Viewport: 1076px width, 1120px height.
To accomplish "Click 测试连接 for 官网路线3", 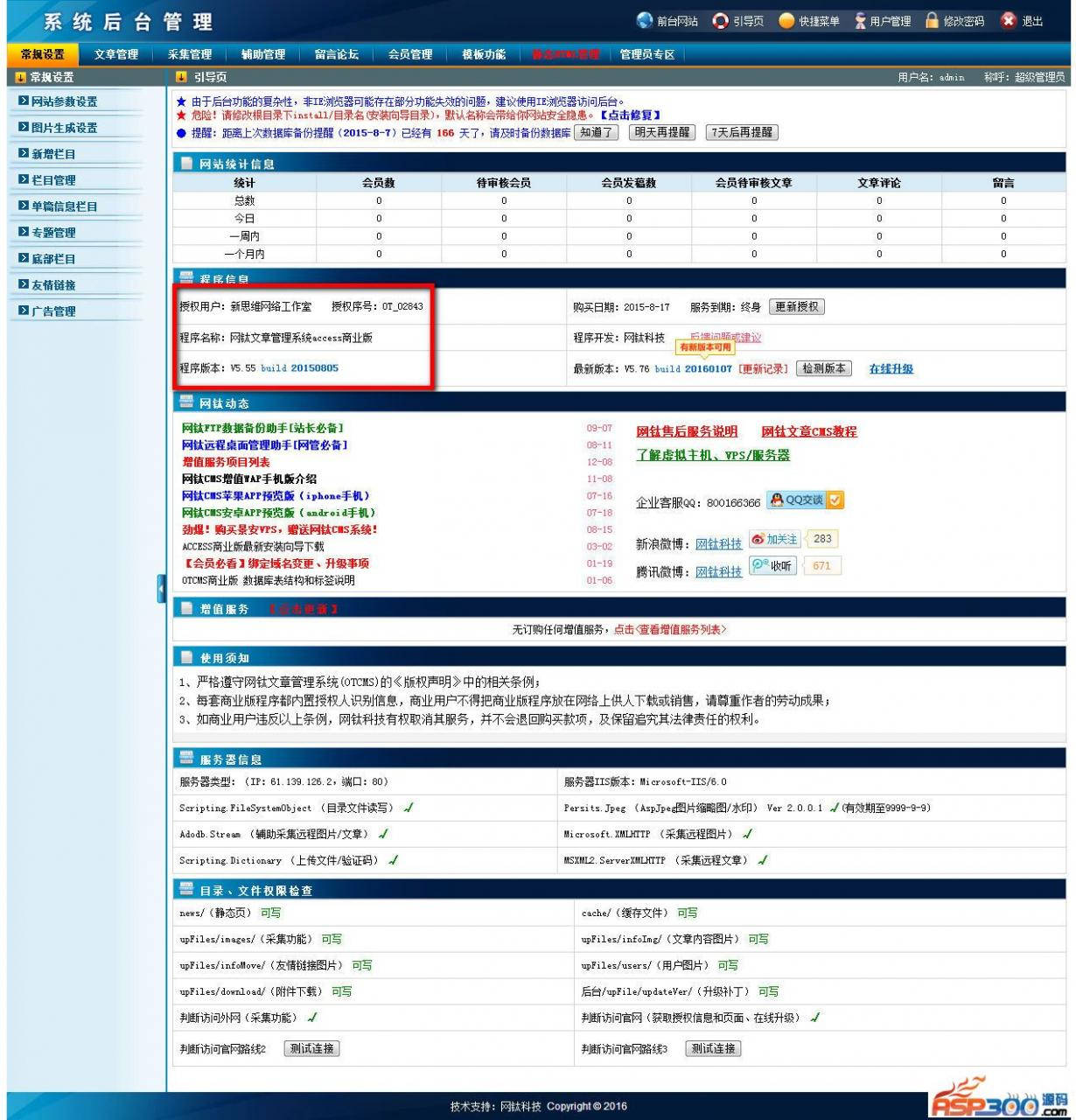I will (x=713, y=1048).
